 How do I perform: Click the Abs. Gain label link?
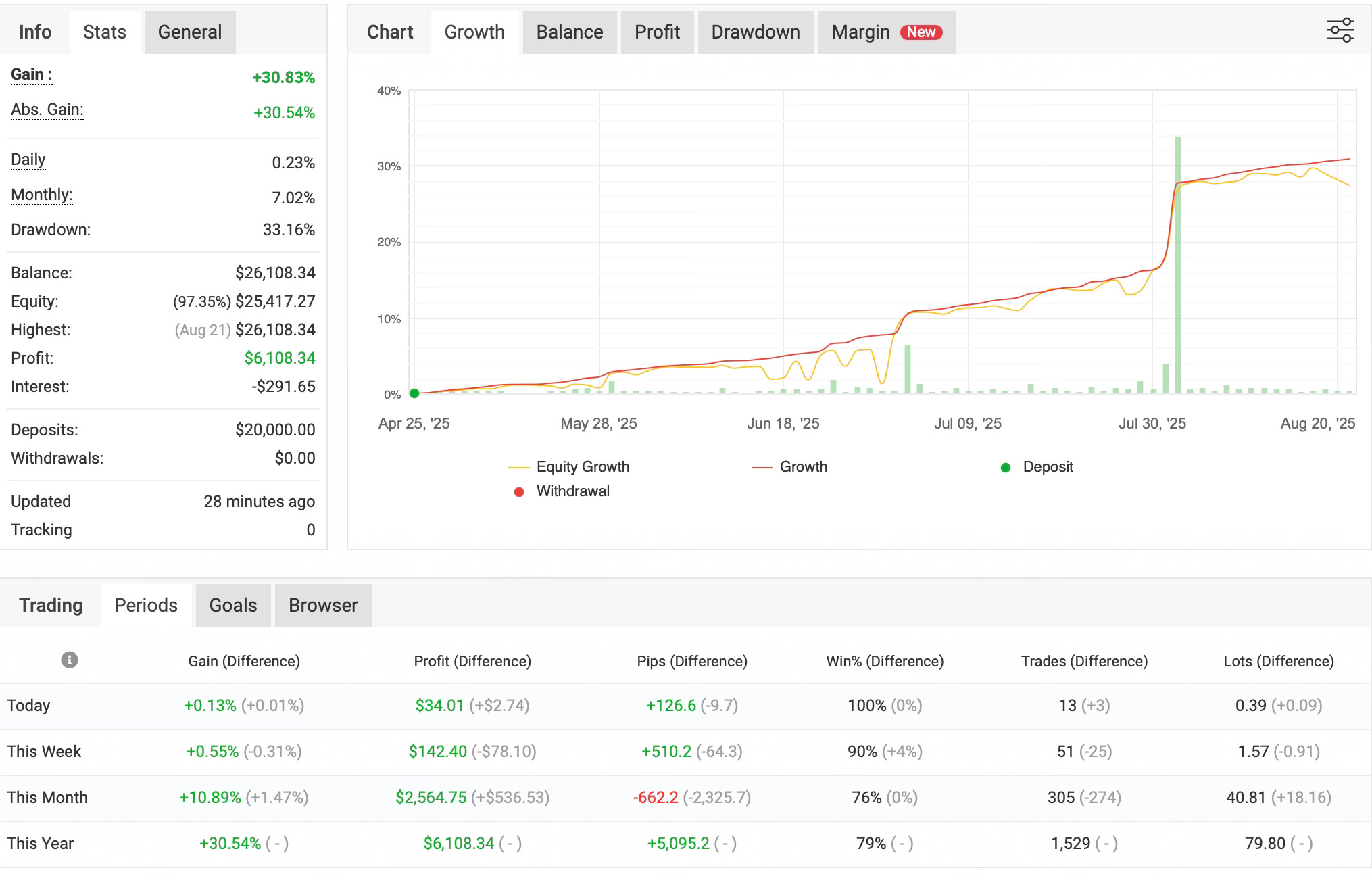(x=47, y=110)
